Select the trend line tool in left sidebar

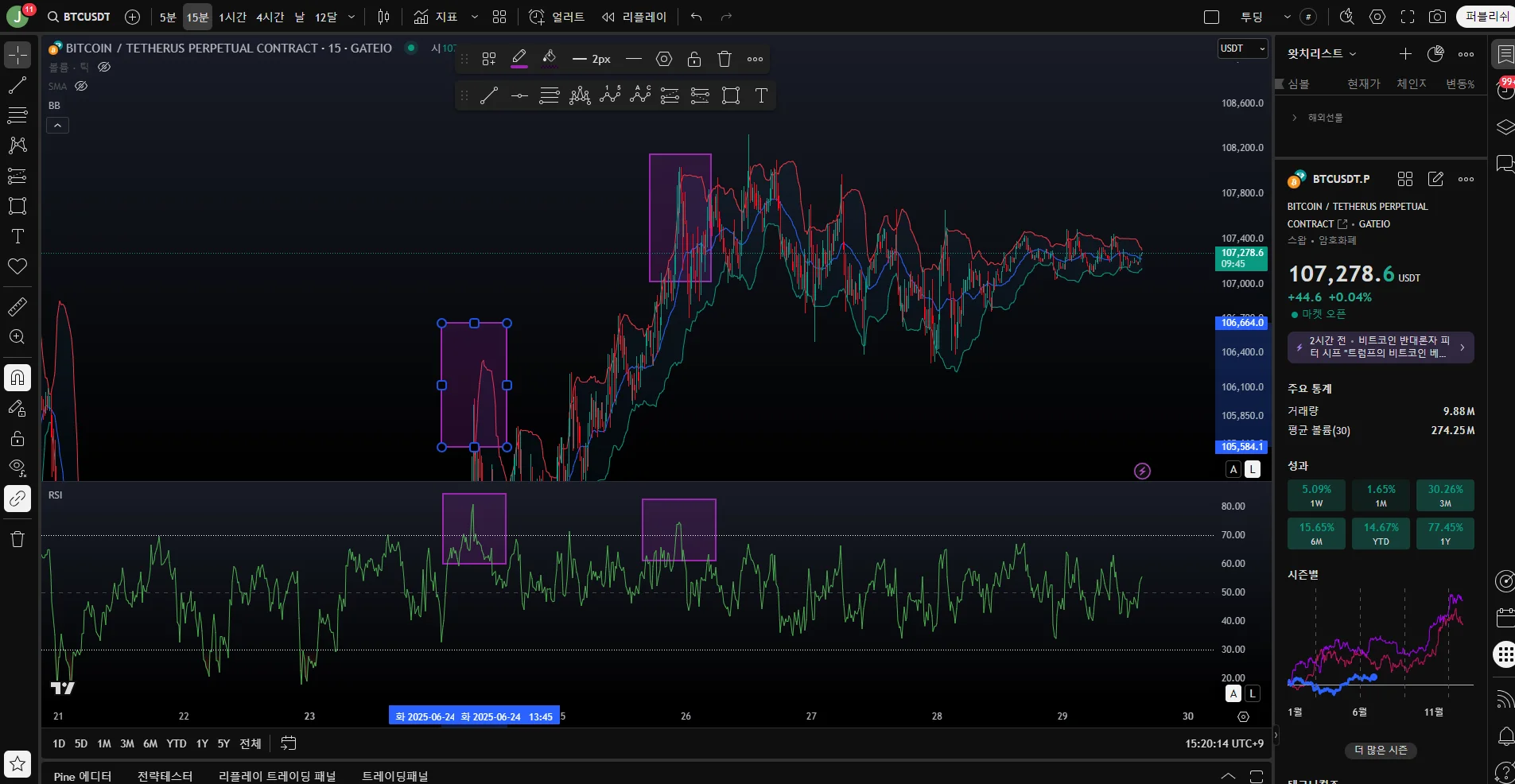17,85
